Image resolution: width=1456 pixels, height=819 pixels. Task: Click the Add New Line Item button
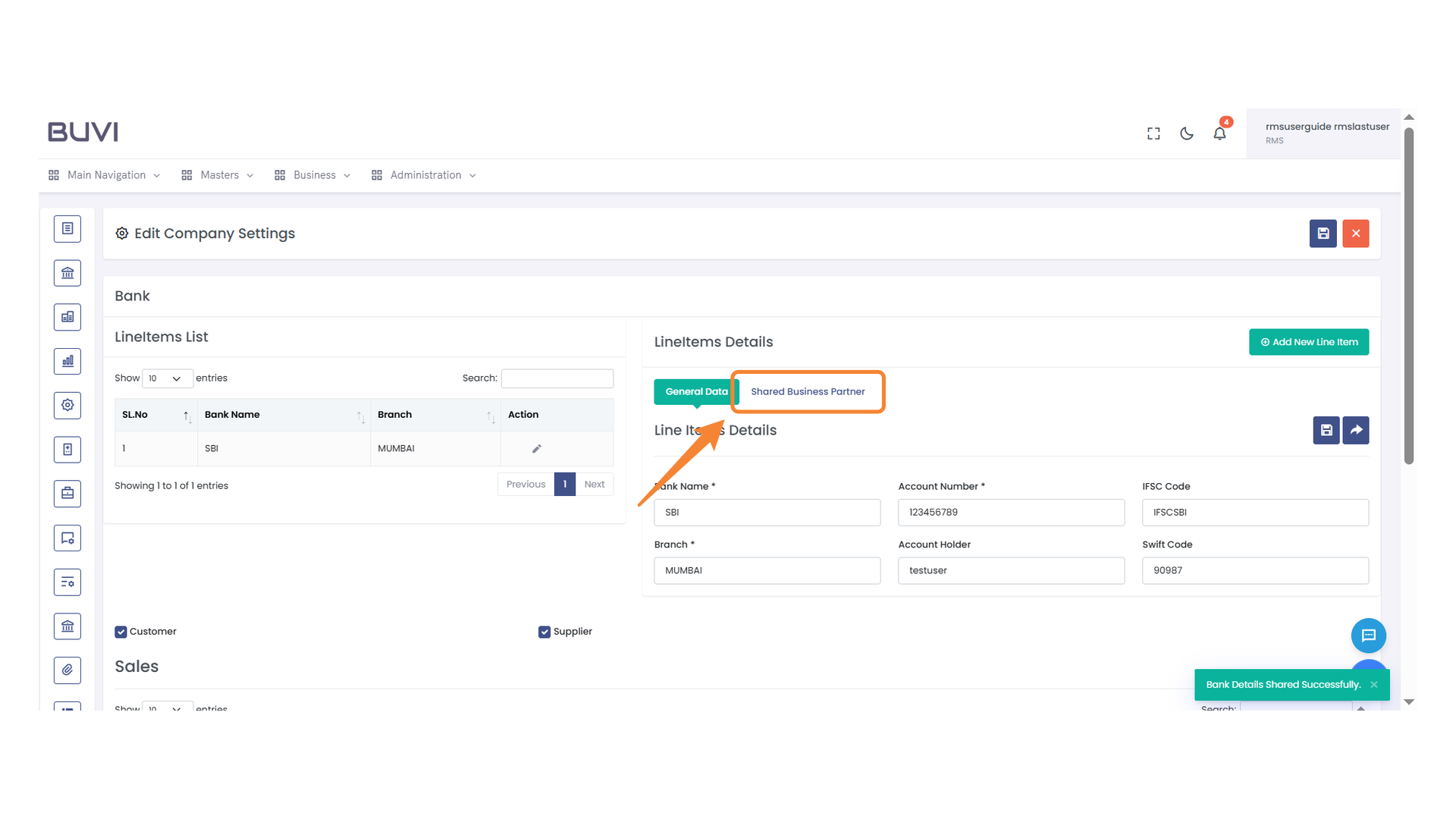(1308, 342)
